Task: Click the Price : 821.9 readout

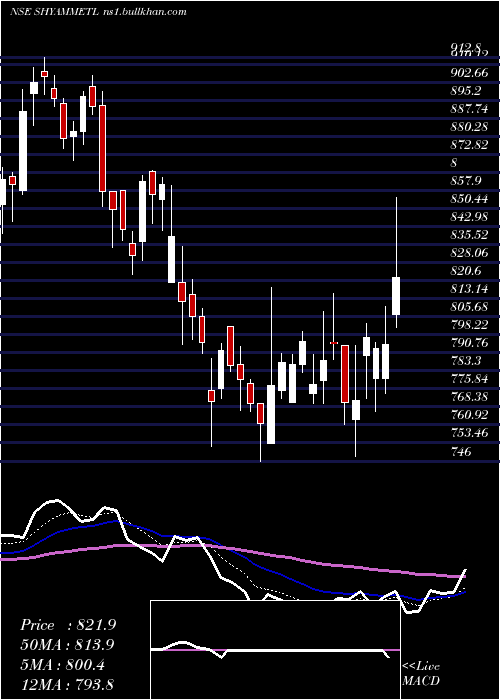Action: pyautogui.click(x=68, y=625)
